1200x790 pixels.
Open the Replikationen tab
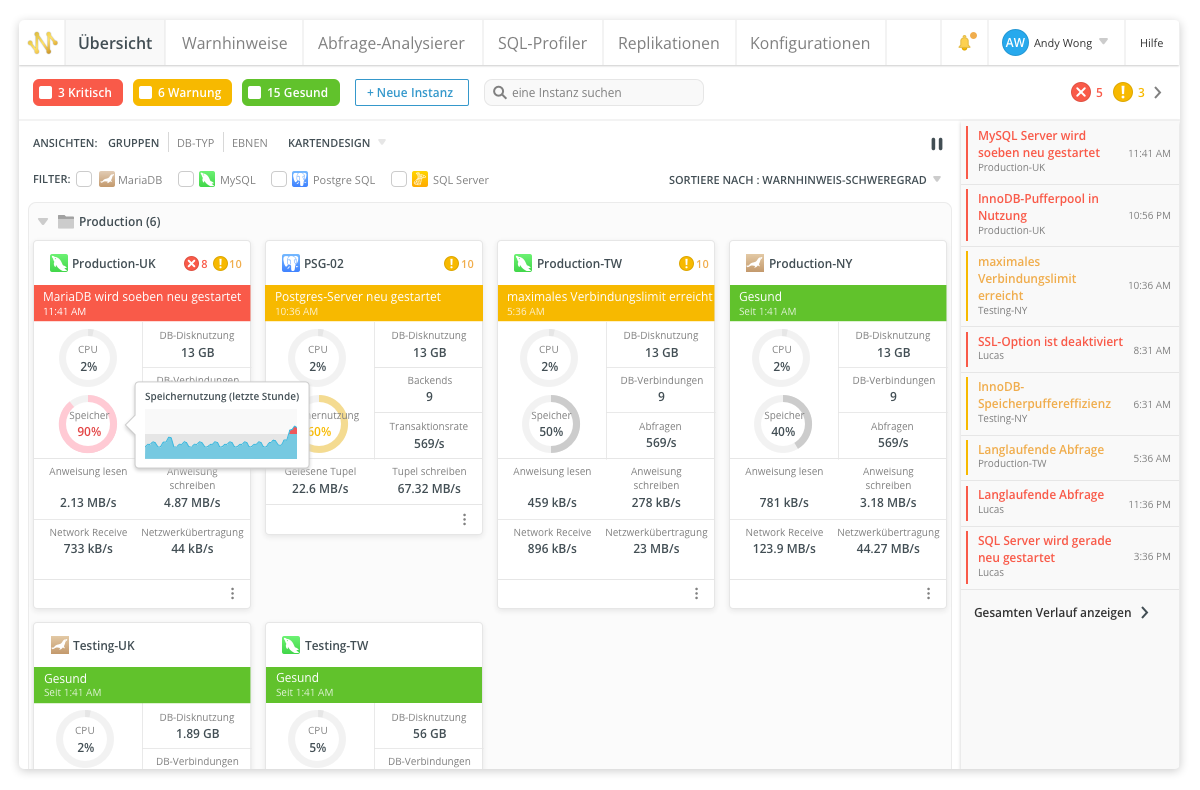669,43
